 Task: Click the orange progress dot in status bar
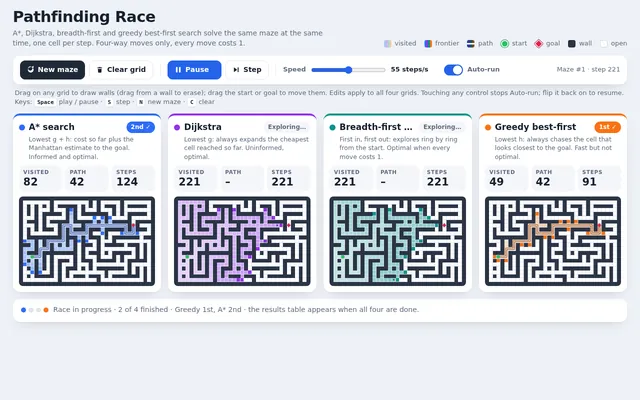coord(46,310)
